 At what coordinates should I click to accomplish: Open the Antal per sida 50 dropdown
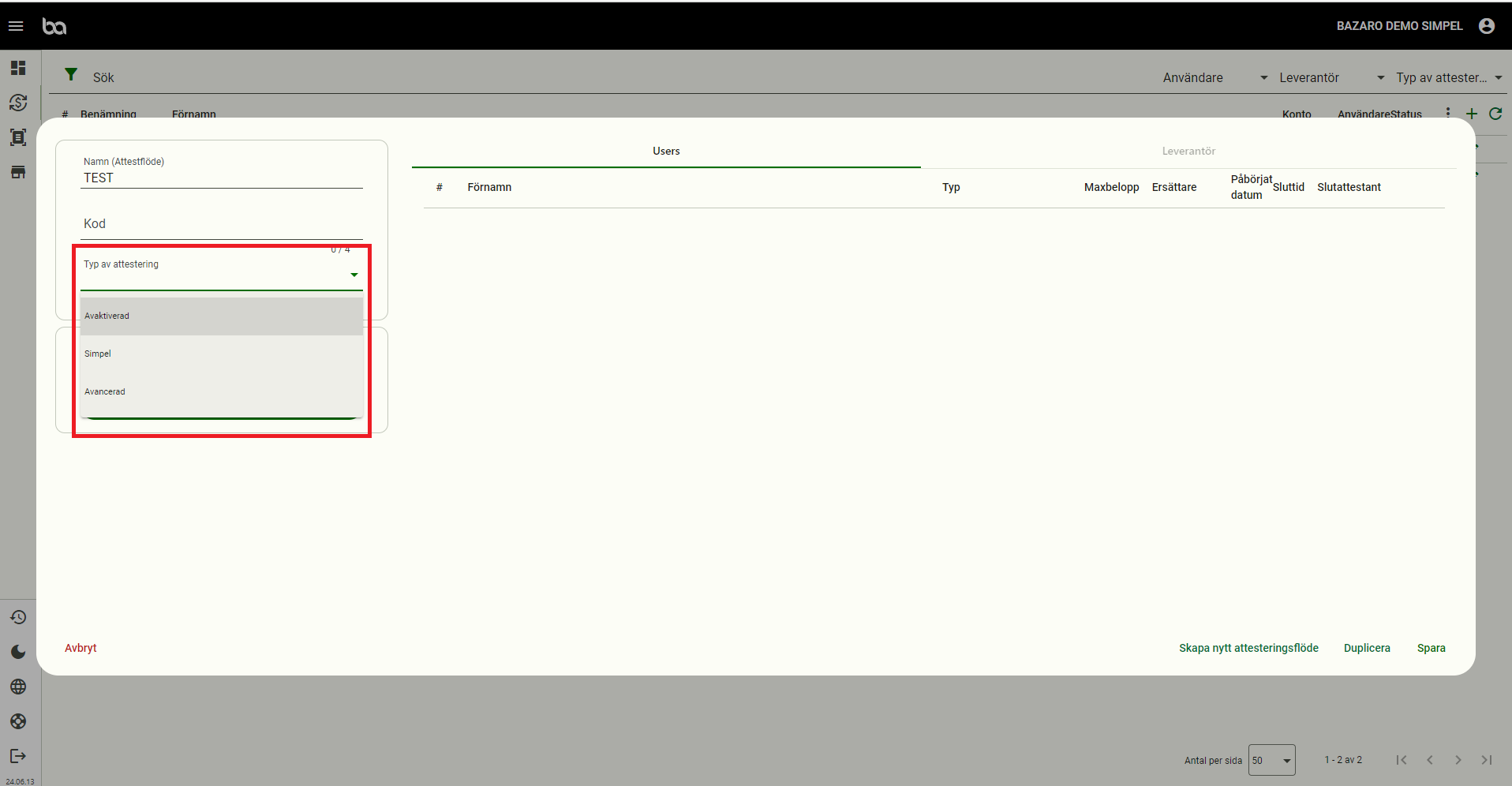tap(1272, 760)
